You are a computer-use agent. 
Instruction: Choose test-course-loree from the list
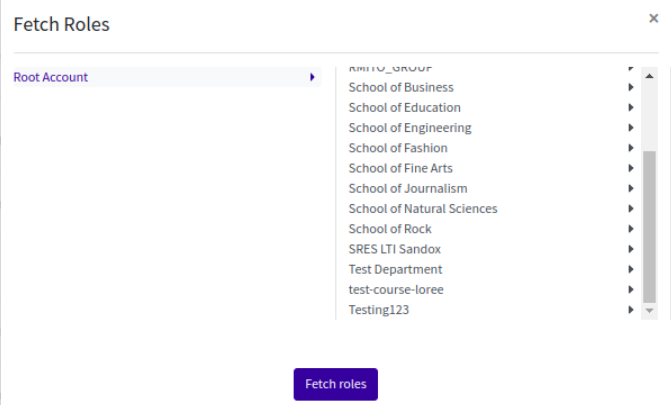(x=396, y=289)
